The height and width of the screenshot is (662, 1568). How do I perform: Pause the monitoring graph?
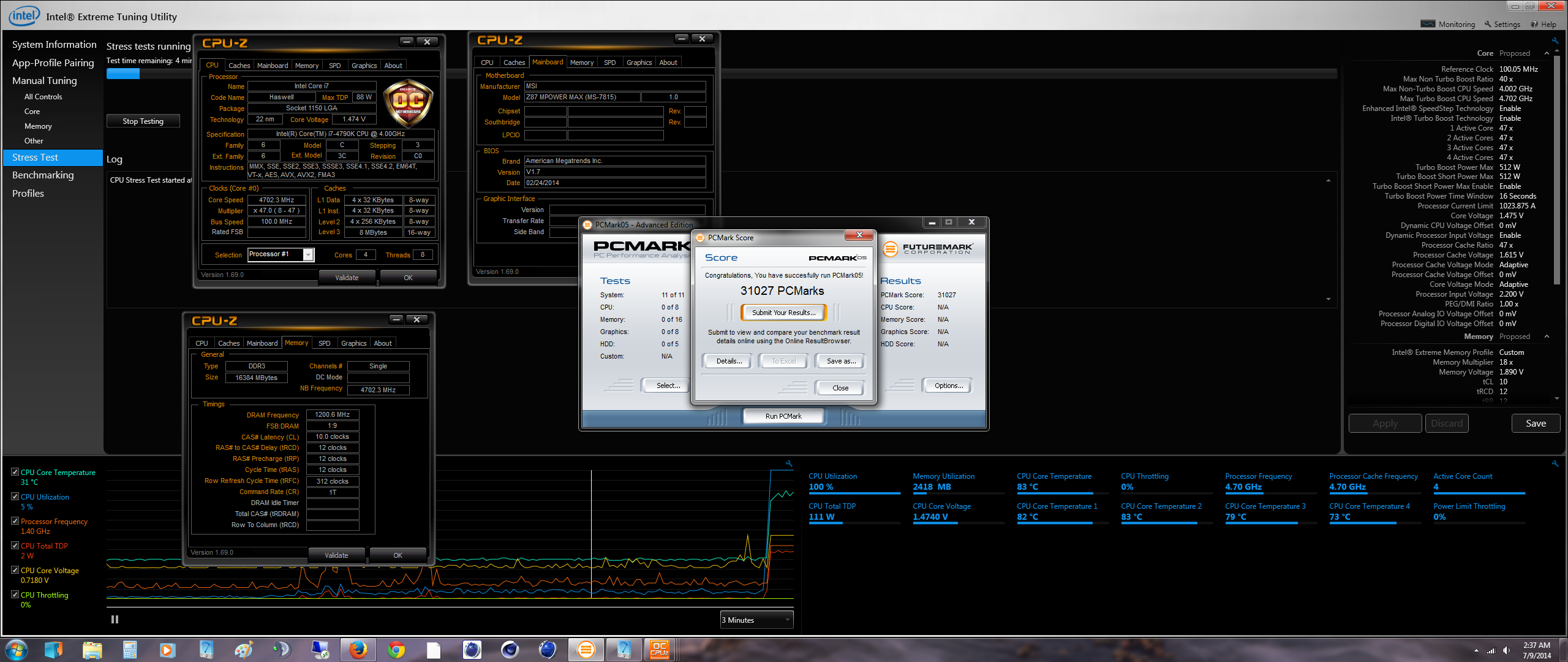(x=115, y=619)
